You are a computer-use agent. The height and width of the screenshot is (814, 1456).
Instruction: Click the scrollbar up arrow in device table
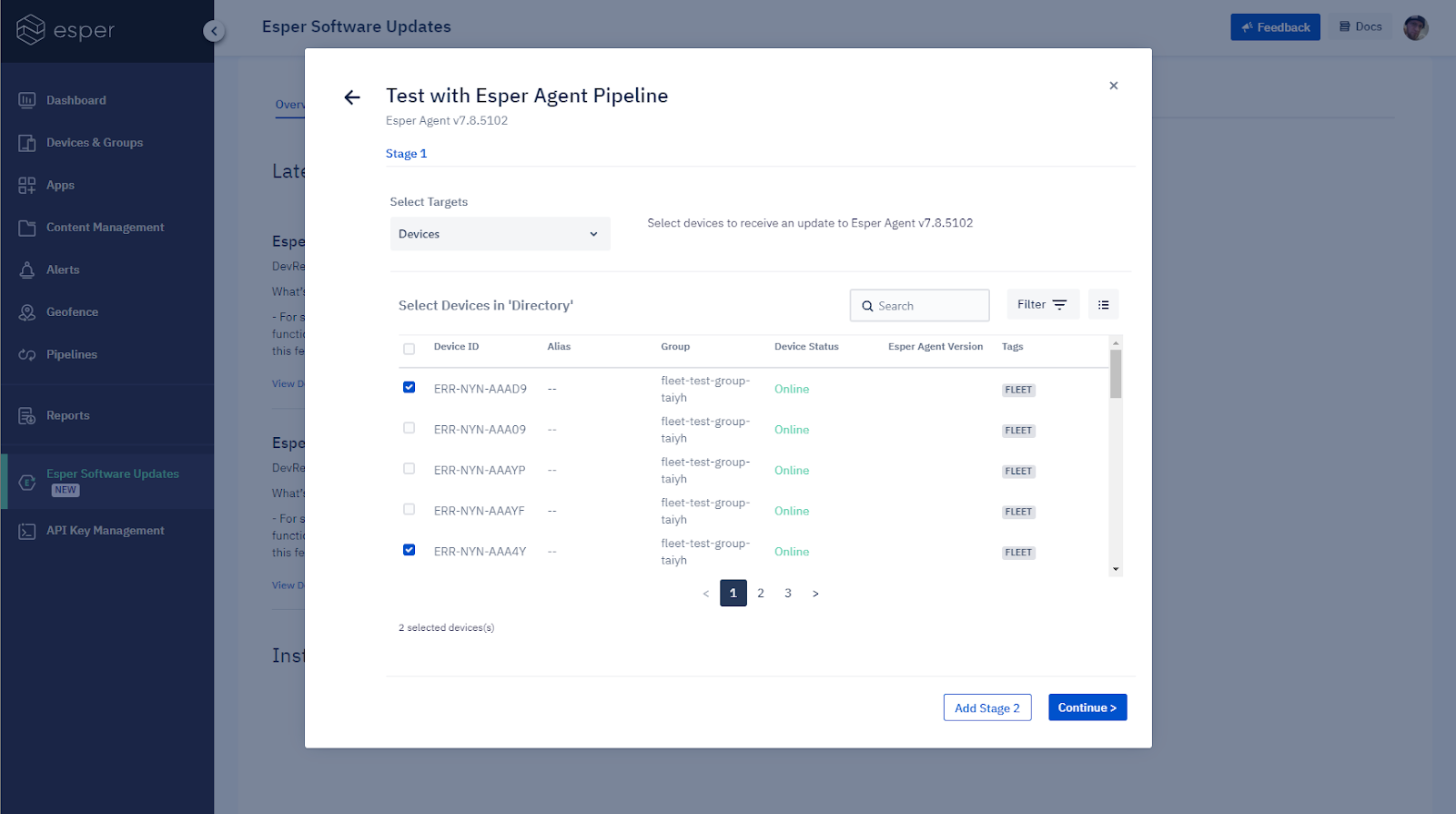tap(1116, 342)
